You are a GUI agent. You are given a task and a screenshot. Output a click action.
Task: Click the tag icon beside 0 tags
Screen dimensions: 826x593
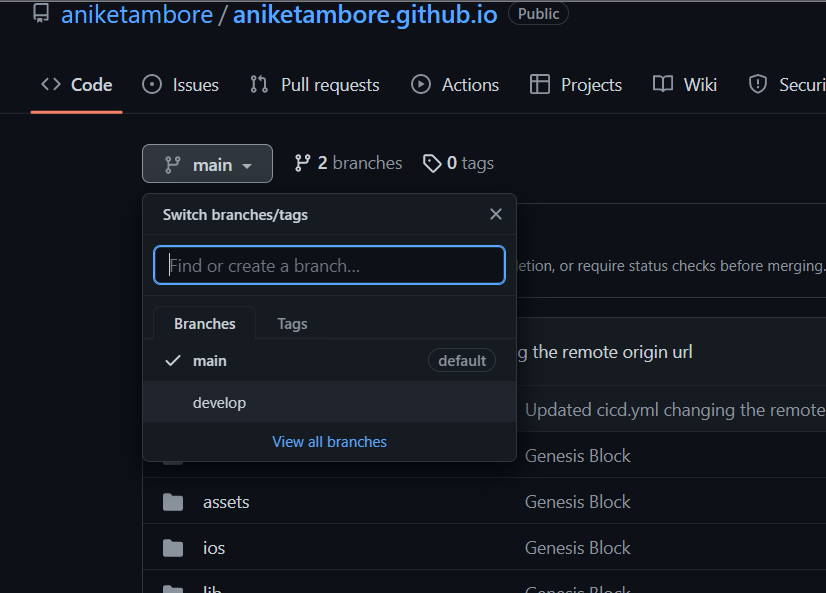click(432, 163)
